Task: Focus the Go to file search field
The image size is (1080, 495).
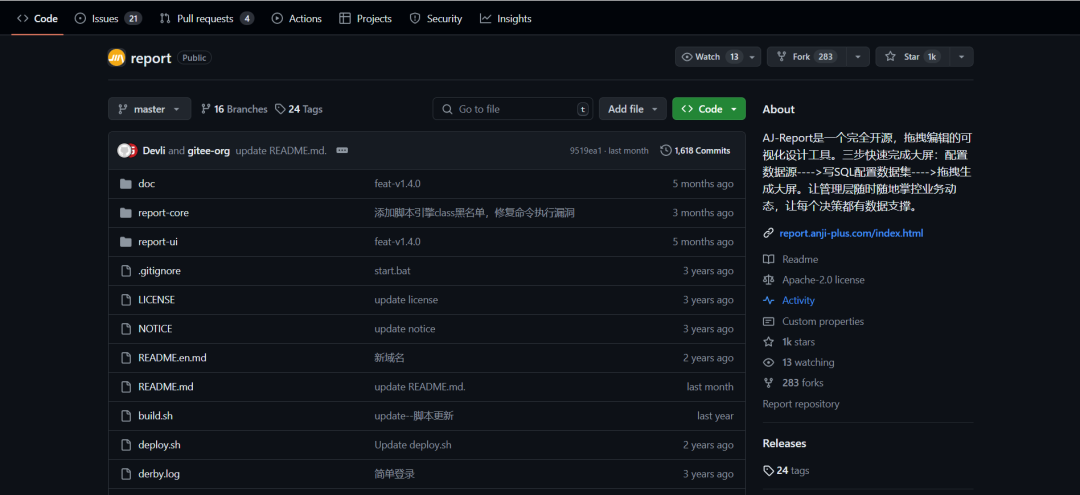Action: [x=513, y=109]
